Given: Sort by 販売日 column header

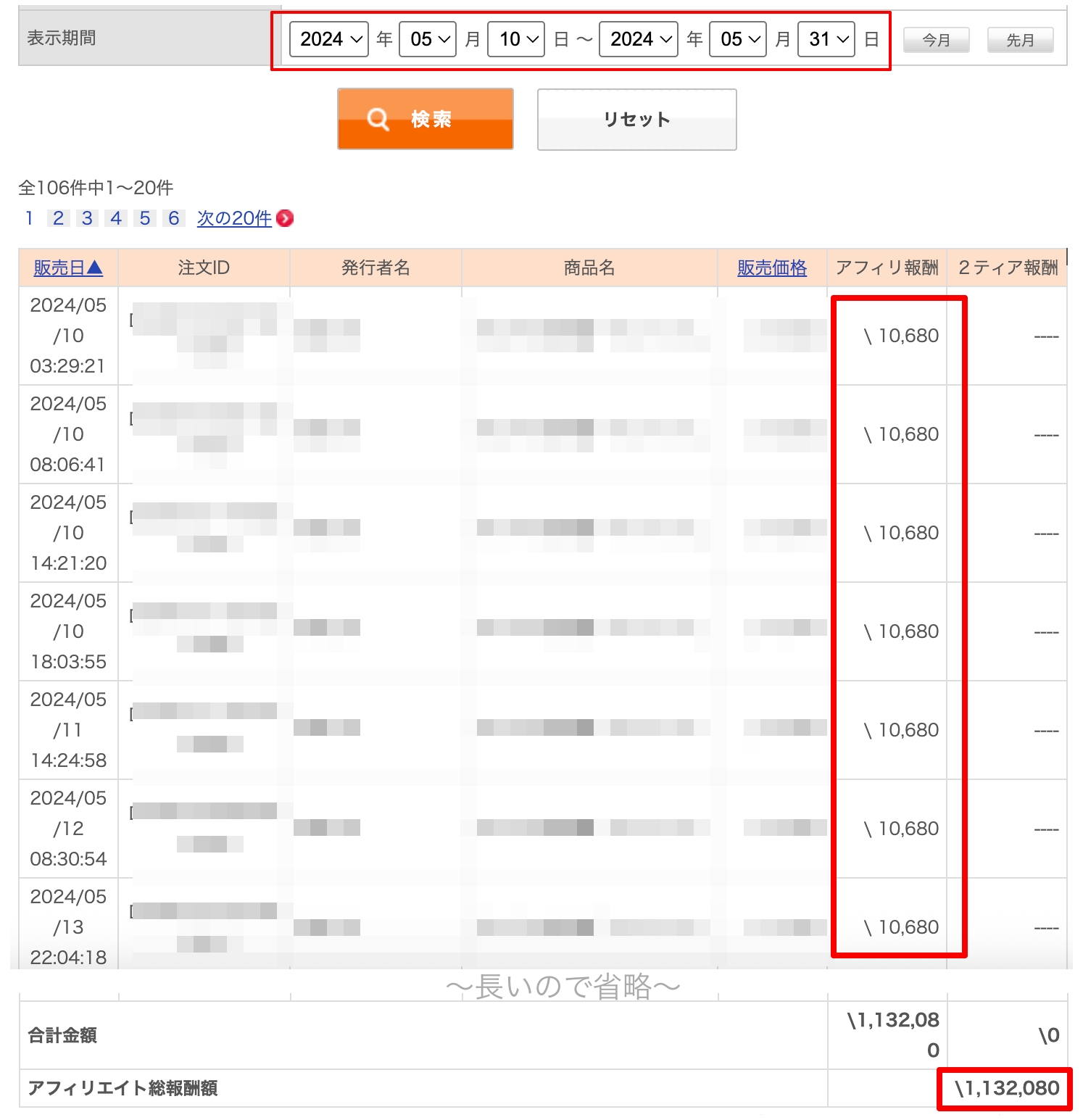Looking at the screenshot, I should coord(68,268).
